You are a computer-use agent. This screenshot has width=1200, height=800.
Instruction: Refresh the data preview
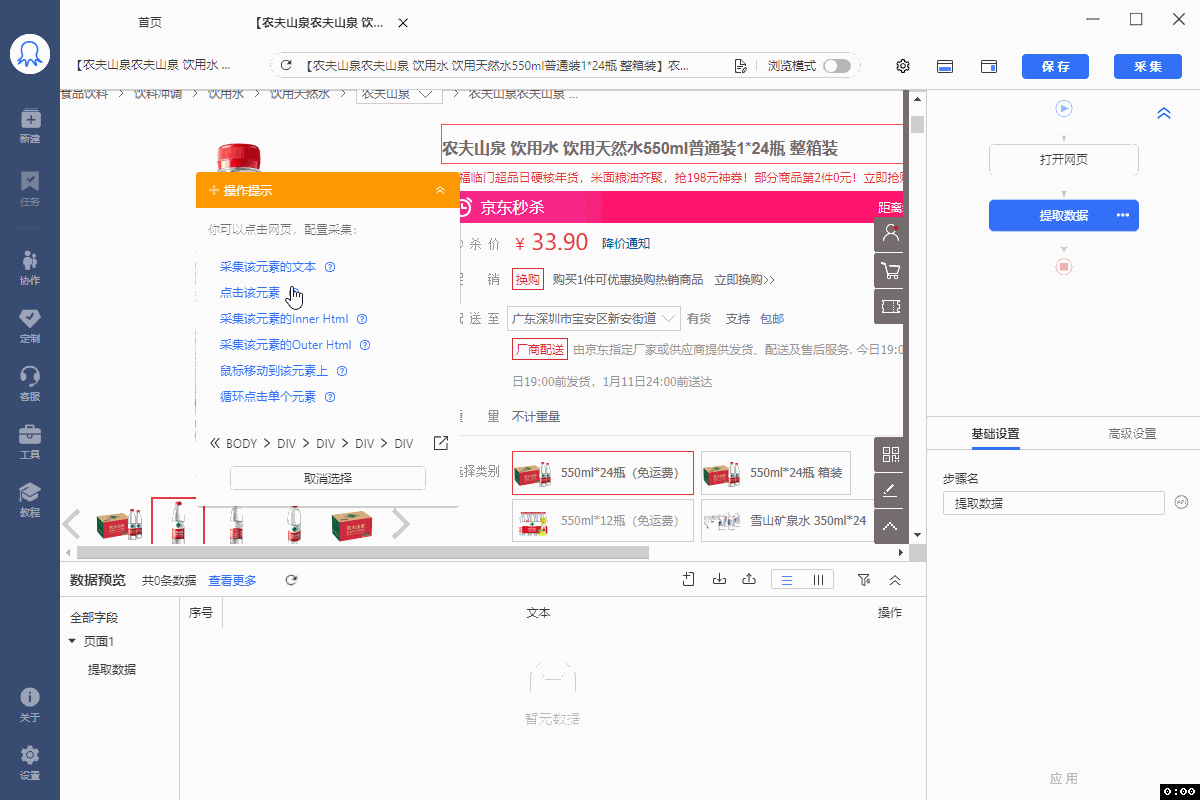(291, 580)
